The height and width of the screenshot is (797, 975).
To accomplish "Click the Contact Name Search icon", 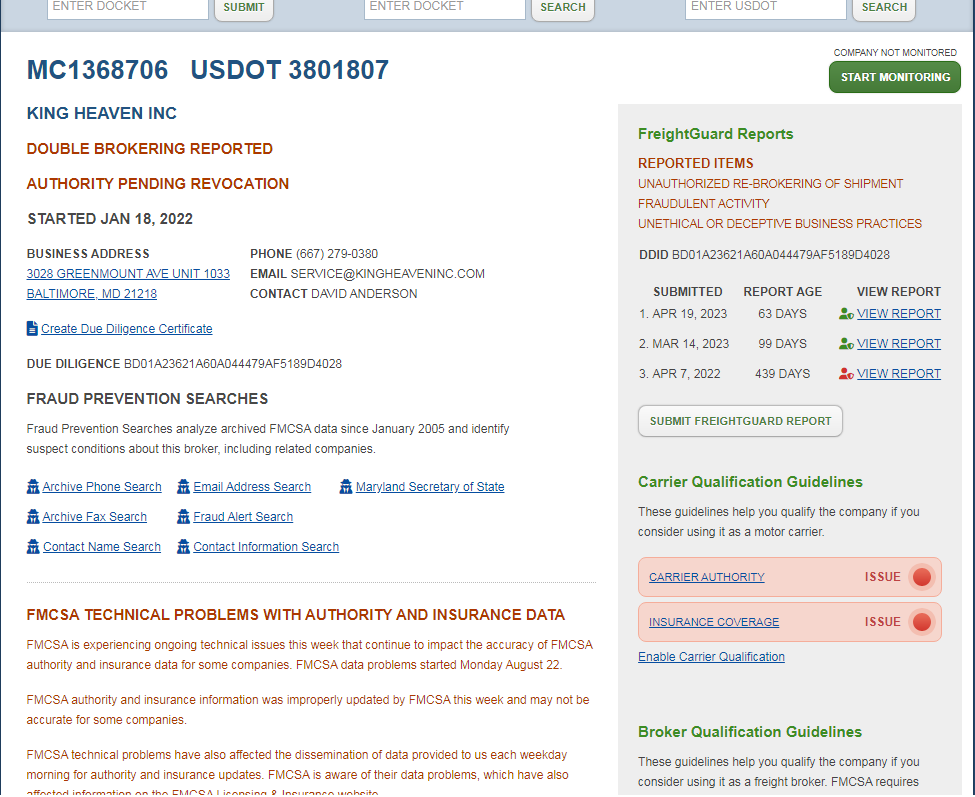I will click(33, 547).
